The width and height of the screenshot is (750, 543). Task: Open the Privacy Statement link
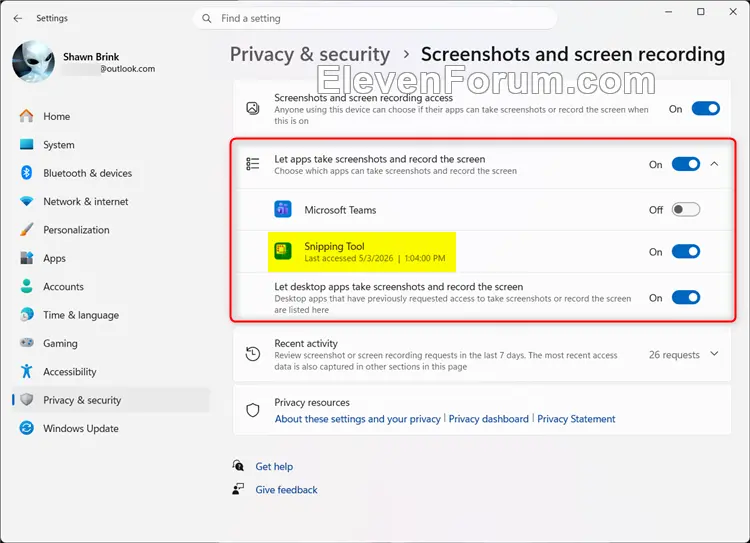[x=576, y=419]
